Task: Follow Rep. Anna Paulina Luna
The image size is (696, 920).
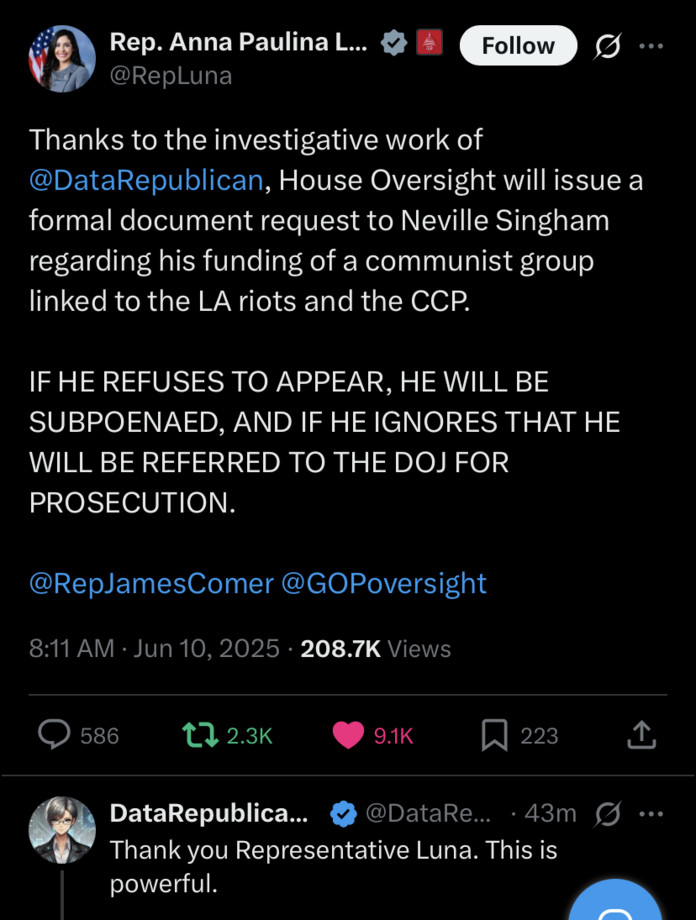Action: (517, 46)
